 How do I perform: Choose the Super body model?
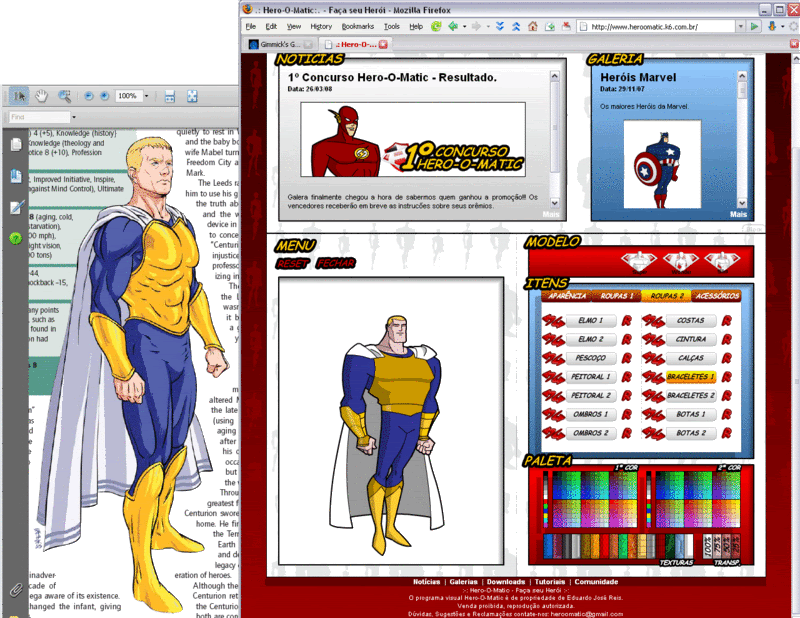click(x=639, y=261)
